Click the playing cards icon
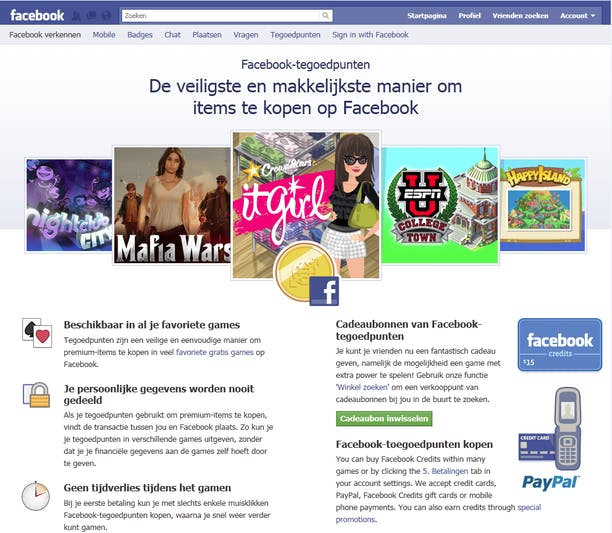Screen dimensions: 612x533 (37, 332)
